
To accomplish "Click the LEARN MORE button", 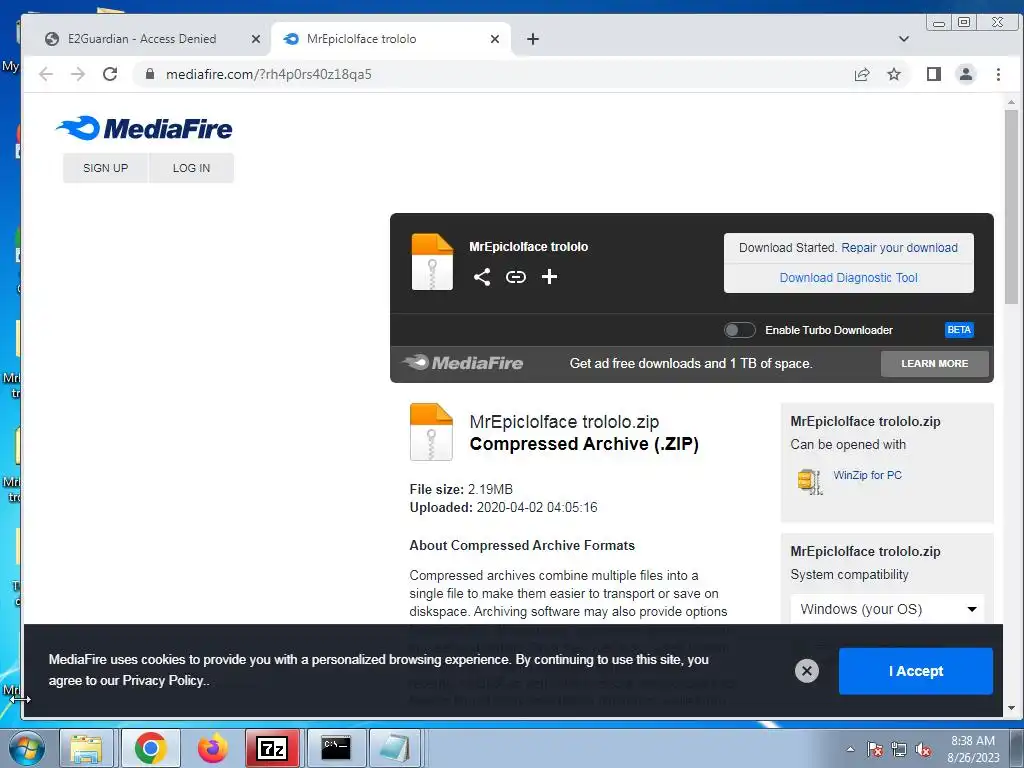I will tap(935, 364).
